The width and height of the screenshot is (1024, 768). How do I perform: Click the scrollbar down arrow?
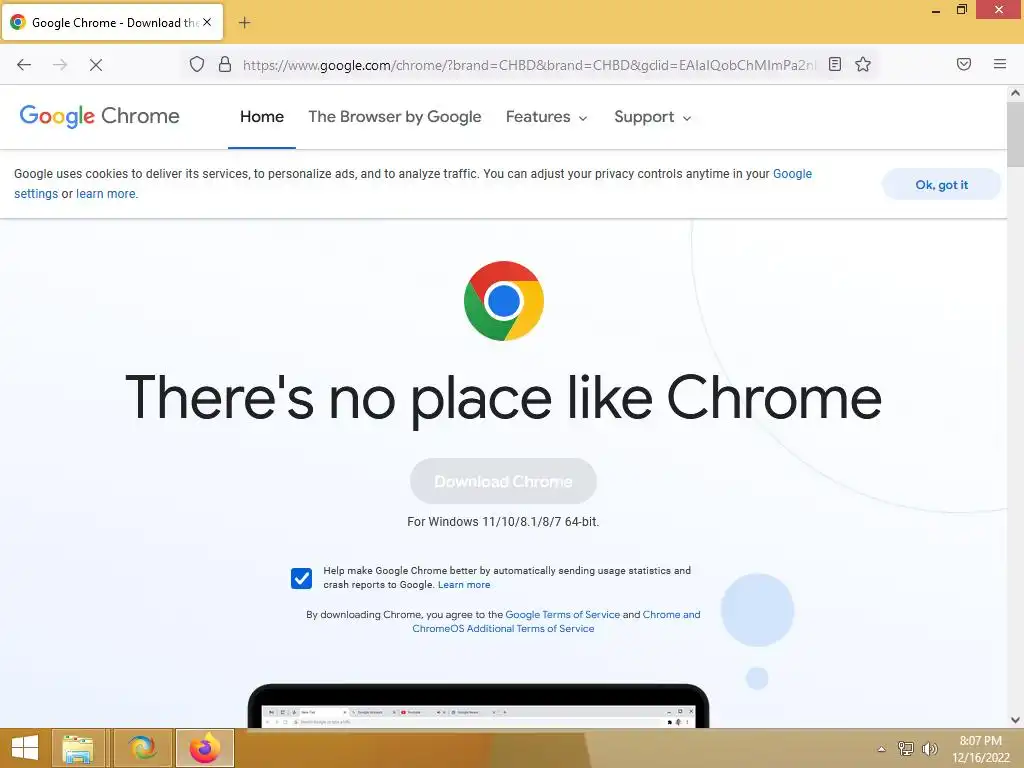[x=1015, y=720]
